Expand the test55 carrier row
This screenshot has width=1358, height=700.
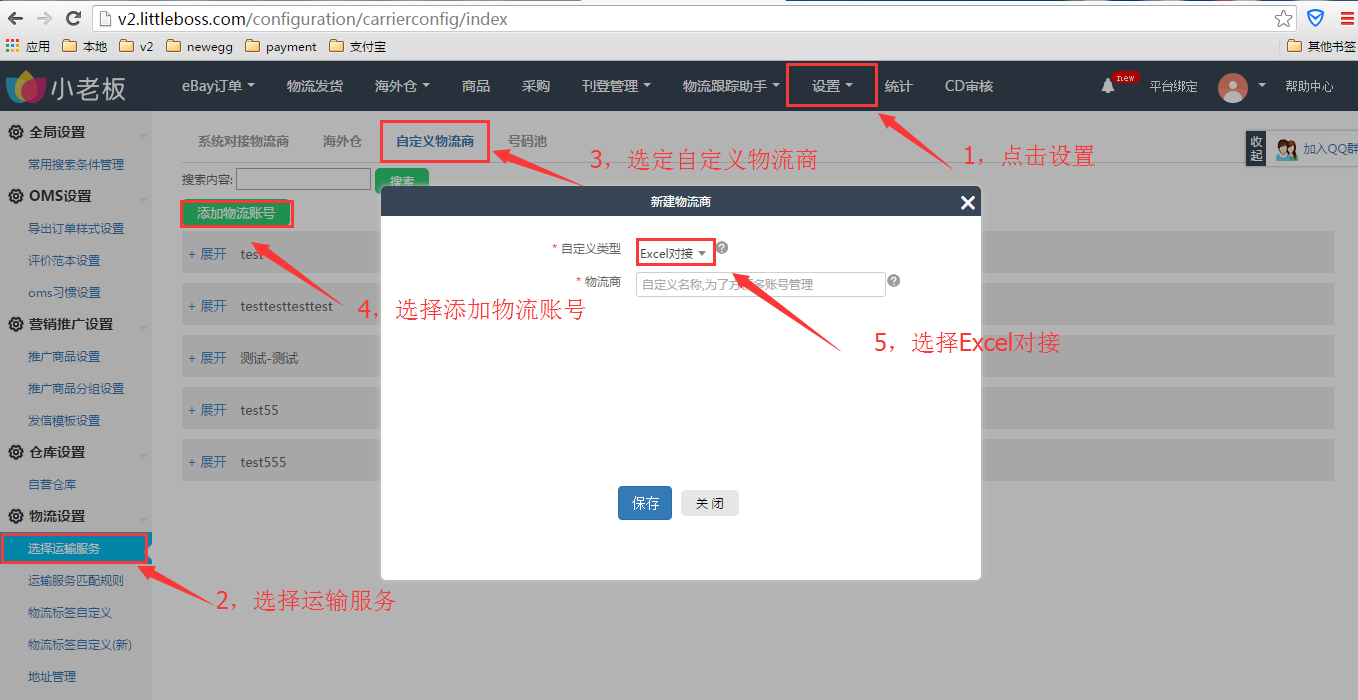[x=208, y=410]
